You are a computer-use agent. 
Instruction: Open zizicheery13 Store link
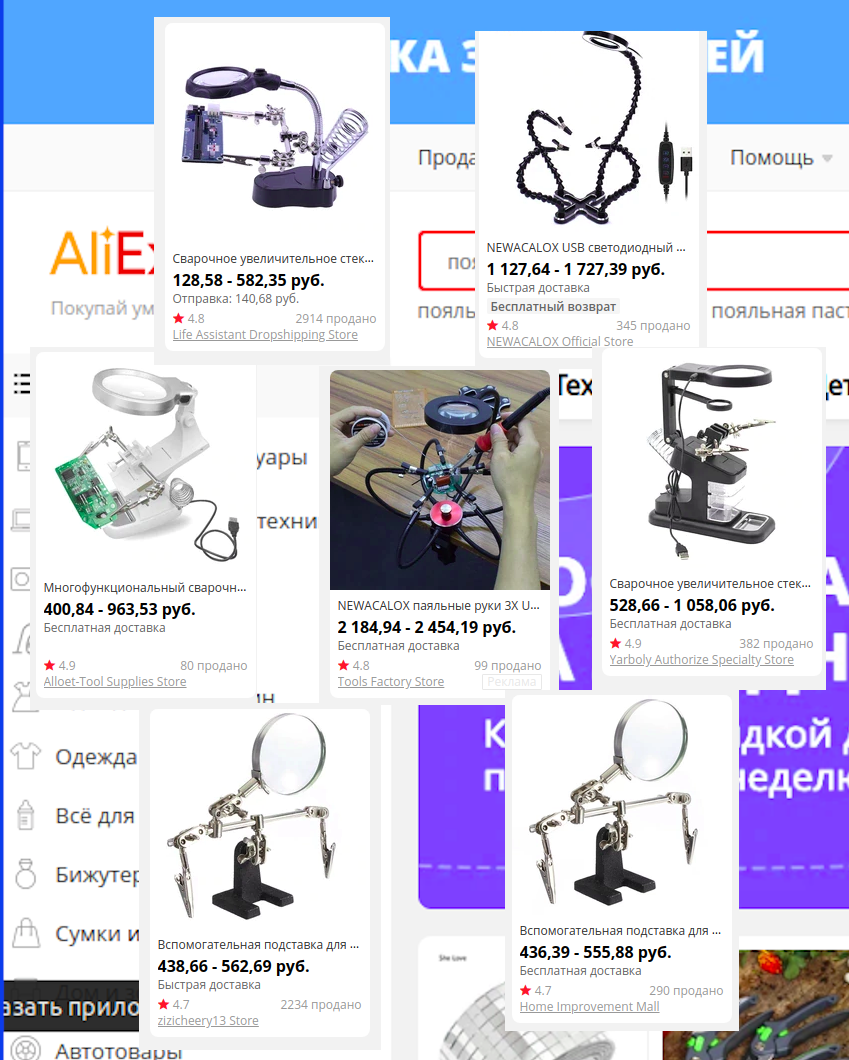pos(208,1020)
